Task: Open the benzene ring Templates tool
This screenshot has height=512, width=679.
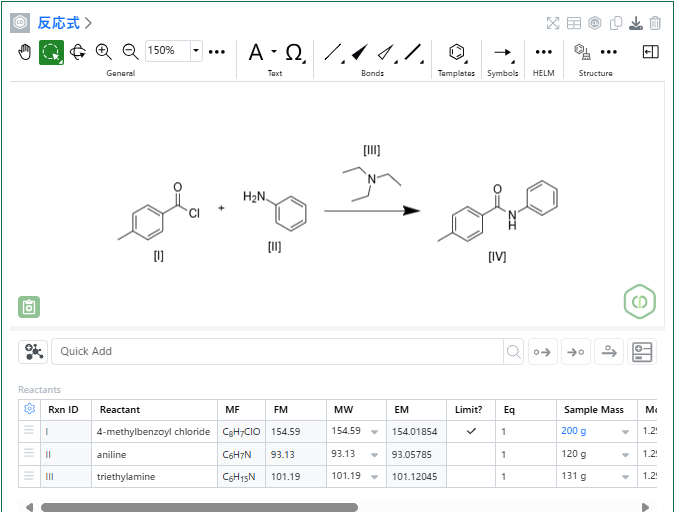Action: point(456,52)
